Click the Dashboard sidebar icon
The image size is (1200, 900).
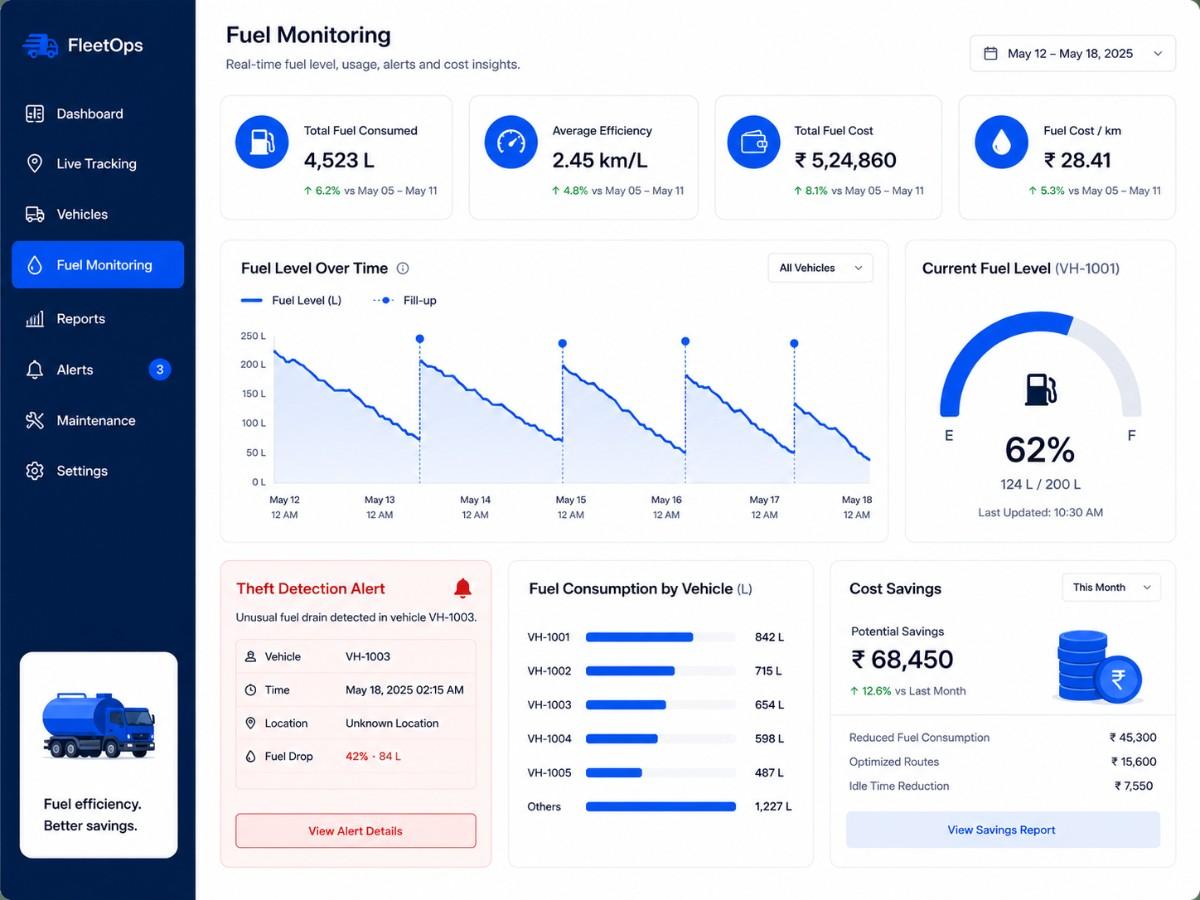(35, 114)
